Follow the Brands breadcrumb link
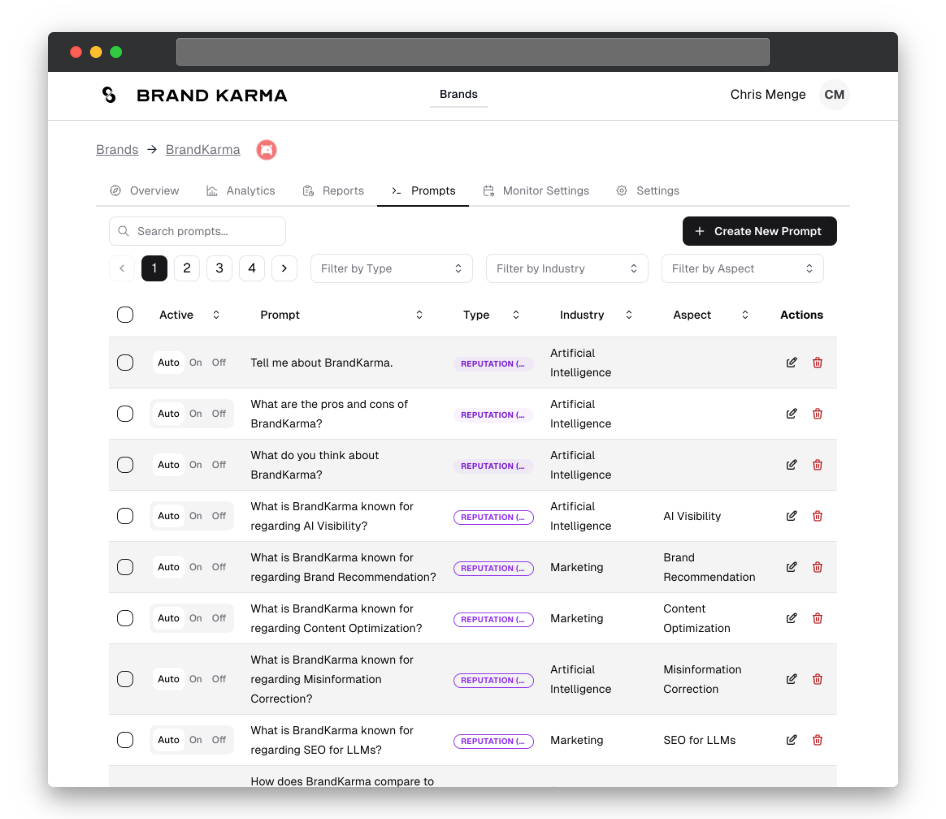Viewport: 946px width, 819px height. (117, 150)
